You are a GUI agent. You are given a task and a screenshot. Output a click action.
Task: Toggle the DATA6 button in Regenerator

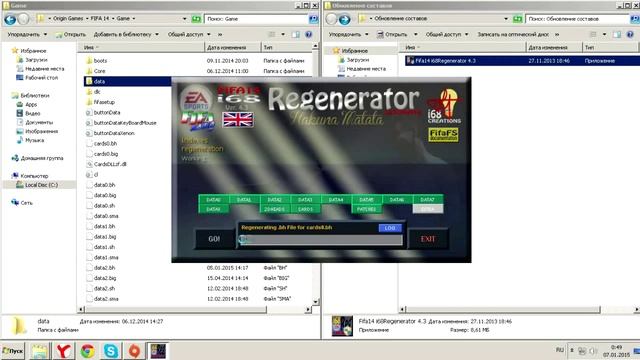click(397, 200)
